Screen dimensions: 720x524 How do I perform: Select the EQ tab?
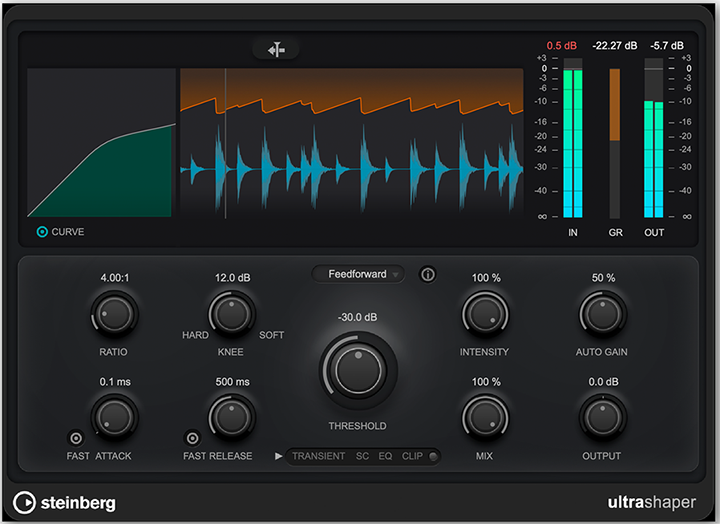pos(385,456)
